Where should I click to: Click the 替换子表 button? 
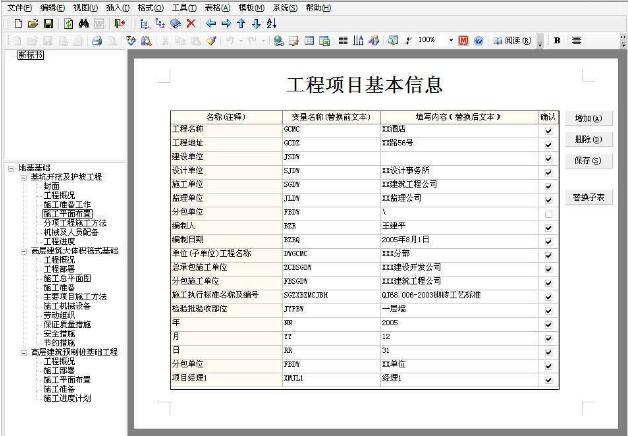click(588, 197)
